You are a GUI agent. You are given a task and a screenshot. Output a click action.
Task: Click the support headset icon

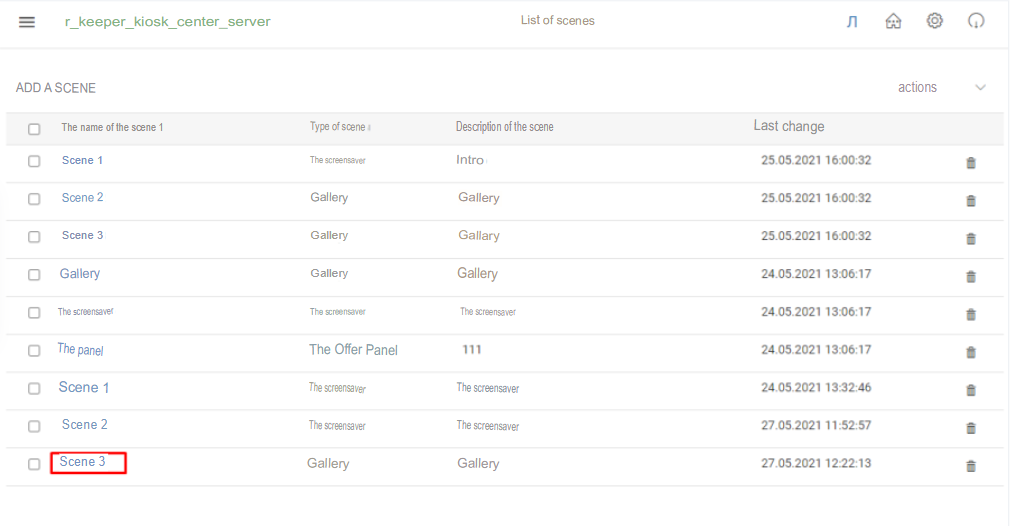point(976,21)
